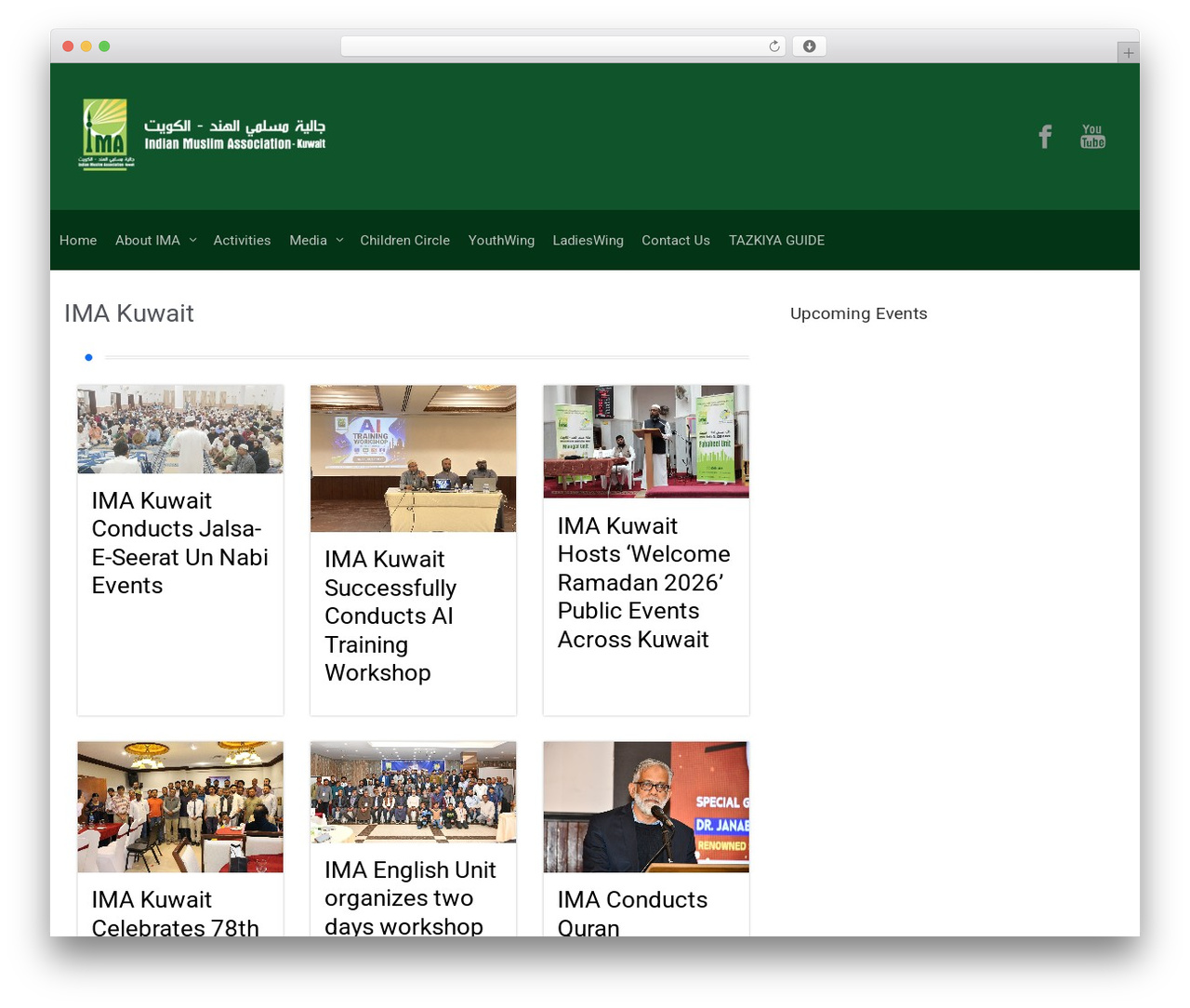Viewport: 1190px width, 1008px height.
Task: Open the Activities menu item
Action: tap(242, 240)
